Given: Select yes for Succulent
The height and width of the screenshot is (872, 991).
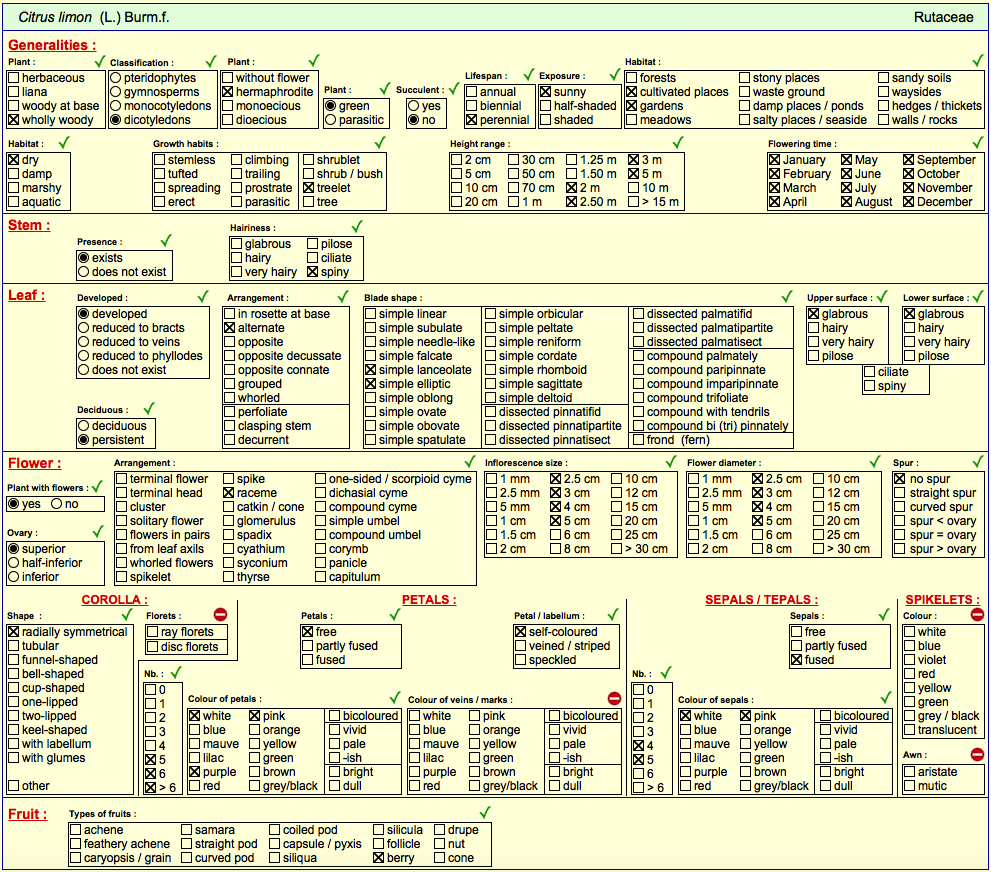Looking at the screenshot, I should tap(414, 106).
